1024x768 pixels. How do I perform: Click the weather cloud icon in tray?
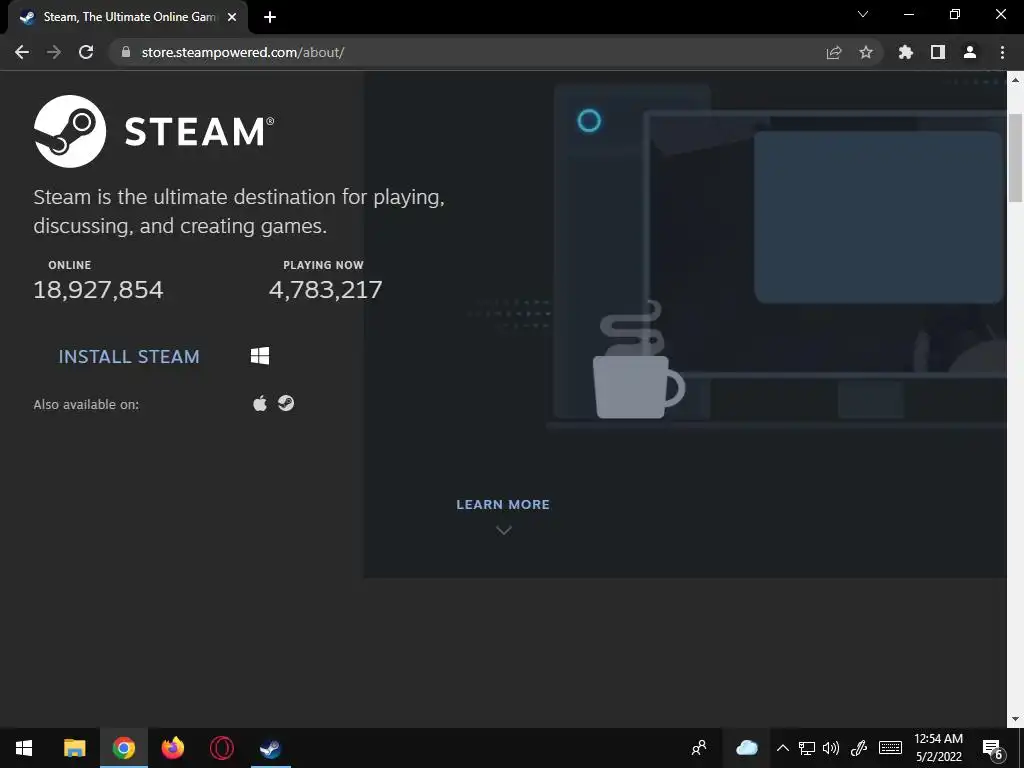click(x=746, y=748)
